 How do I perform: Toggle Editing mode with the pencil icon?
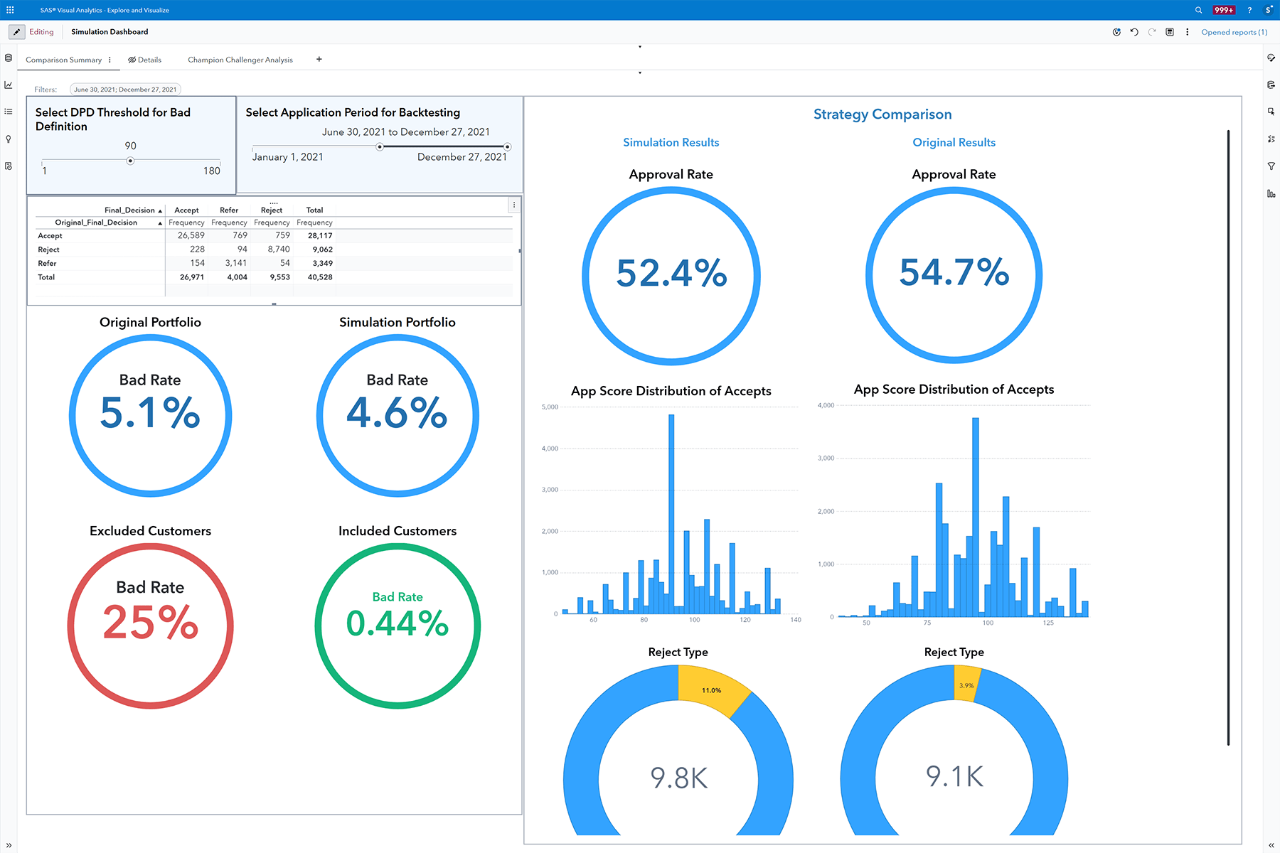[x=17, y=32]
